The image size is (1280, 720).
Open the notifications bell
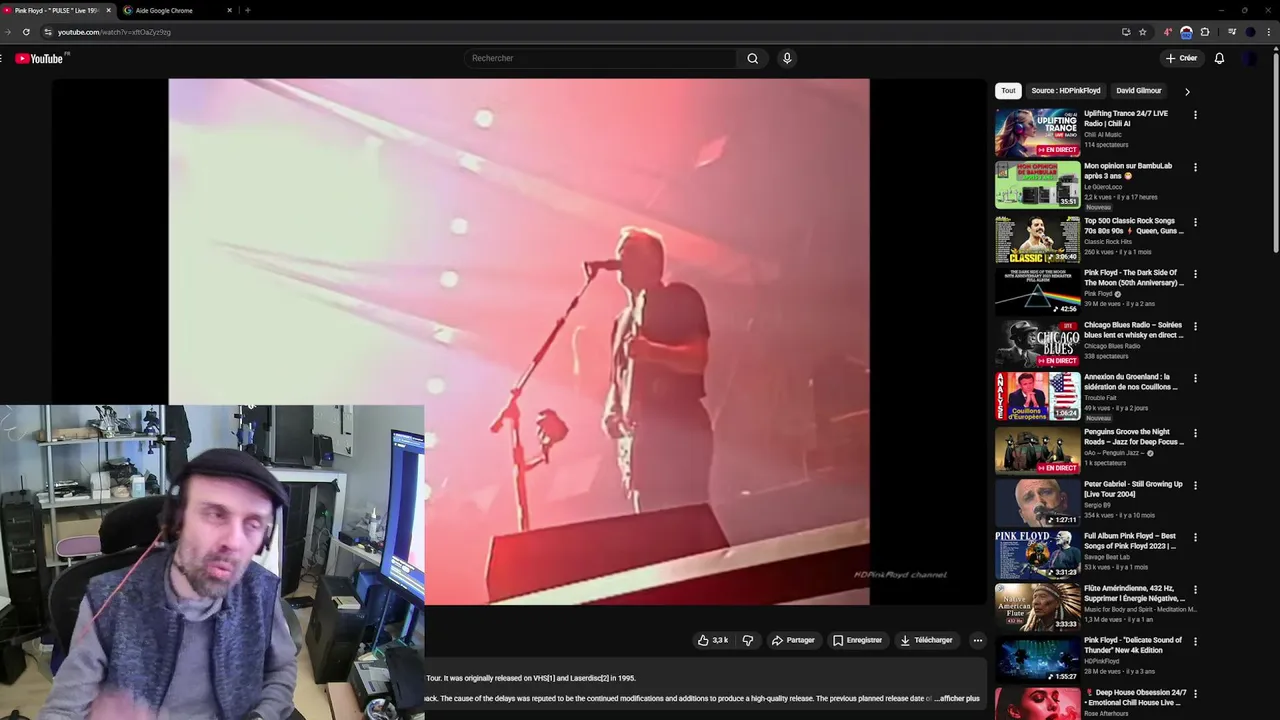click(1219, 58)
